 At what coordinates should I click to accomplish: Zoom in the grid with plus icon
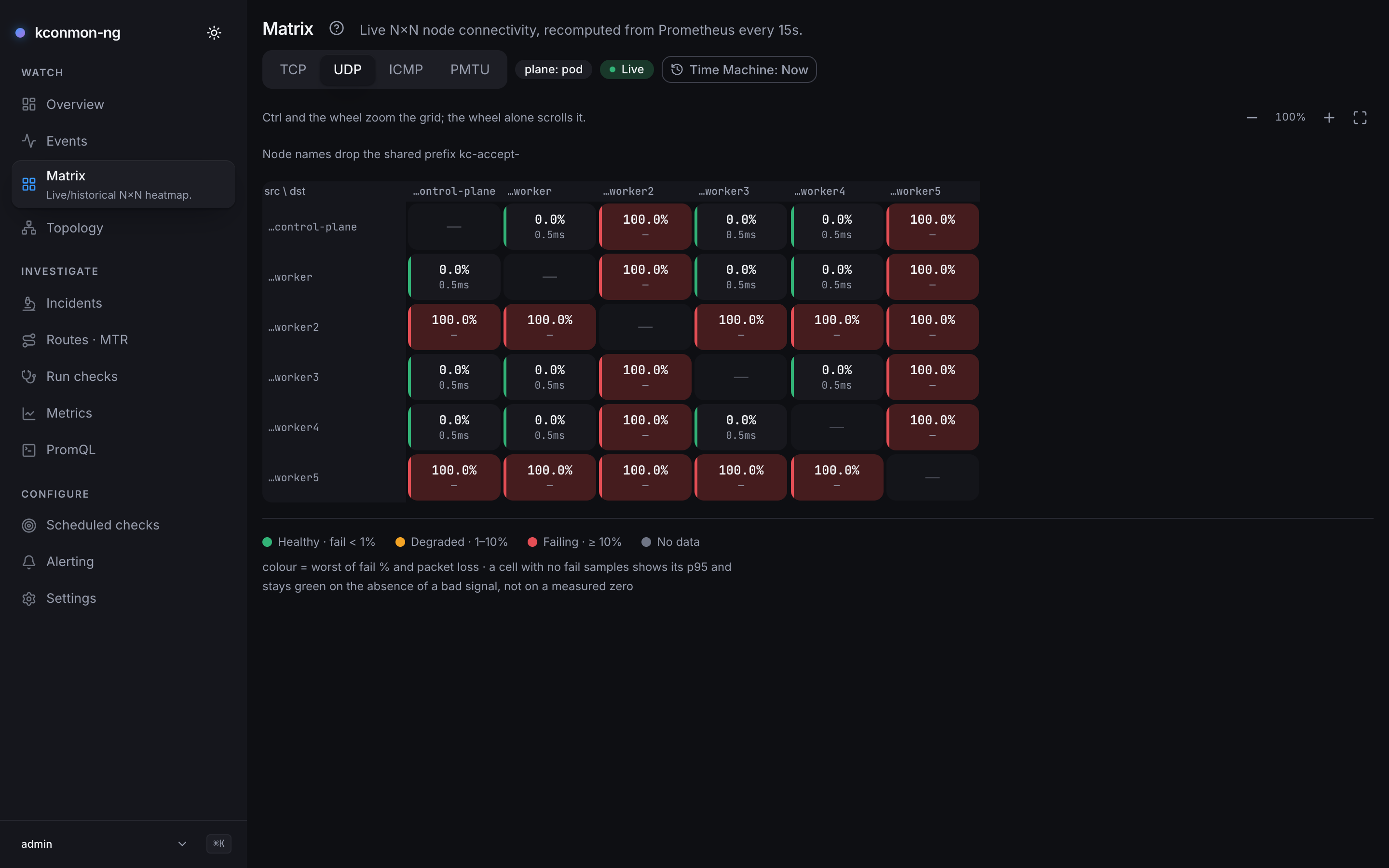click(1329, 118)
